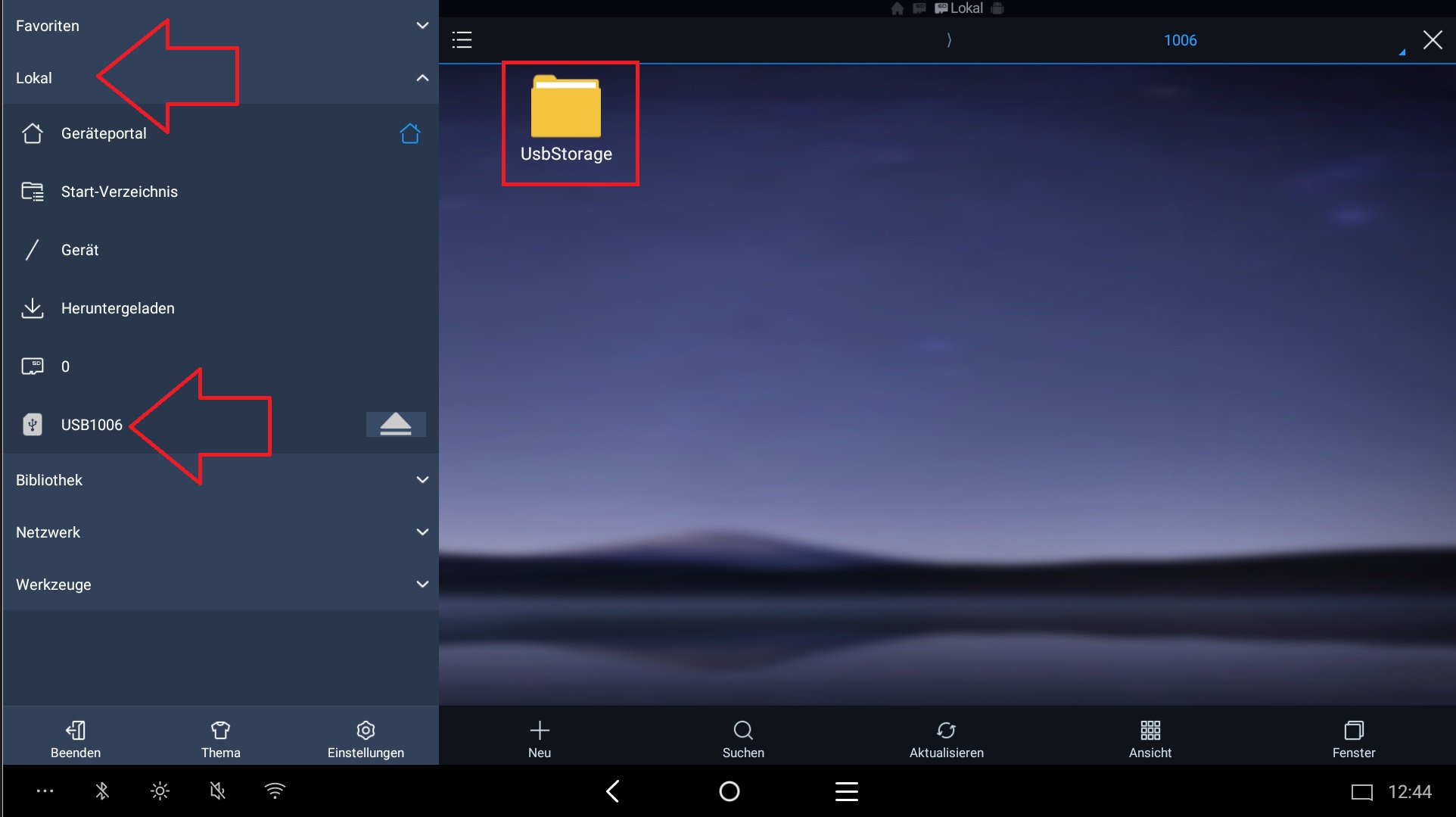
Task: Tap the Android back arrow
Action: tap(613, 791)
